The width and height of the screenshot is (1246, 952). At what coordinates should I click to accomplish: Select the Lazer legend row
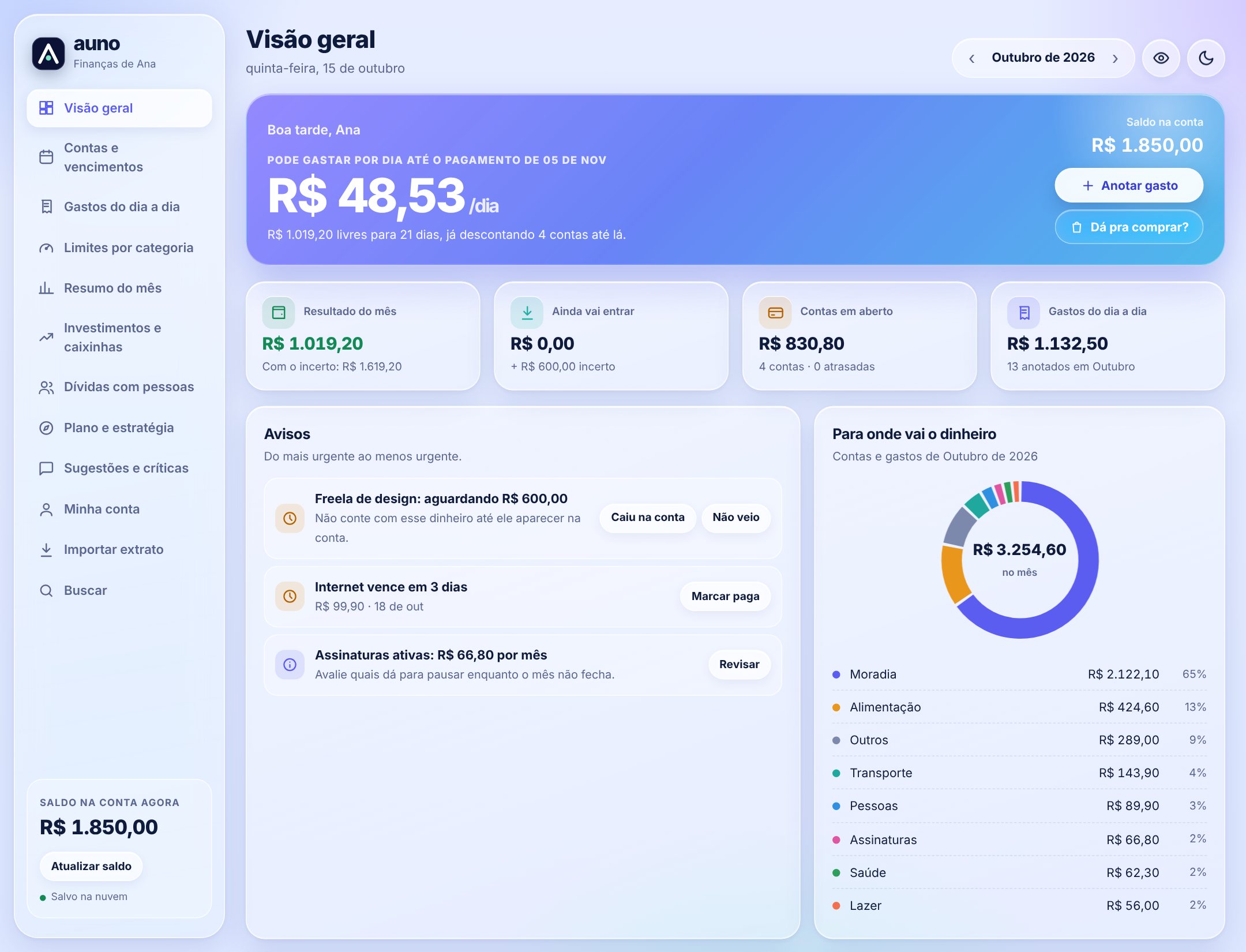coord(1019,905)
